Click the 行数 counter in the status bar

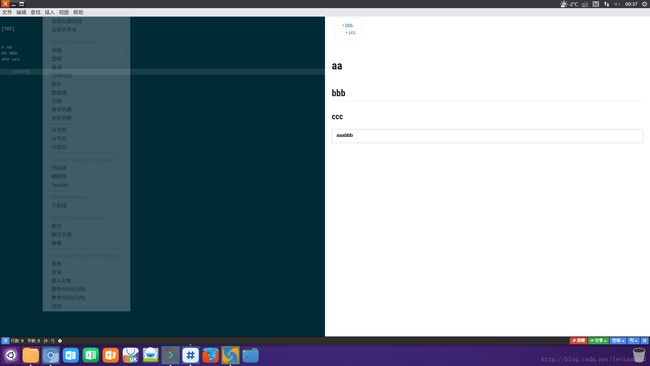17,341
